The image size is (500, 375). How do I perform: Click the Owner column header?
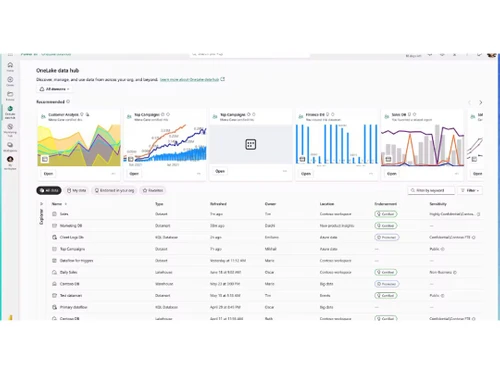coord(270,204)
